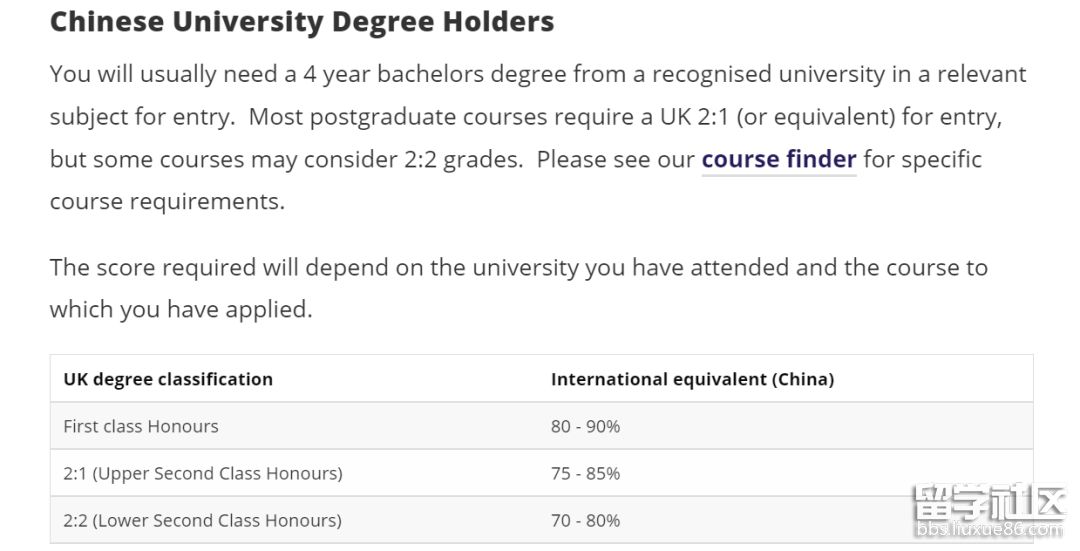Click the text "course requirements."

coord(167,202)
